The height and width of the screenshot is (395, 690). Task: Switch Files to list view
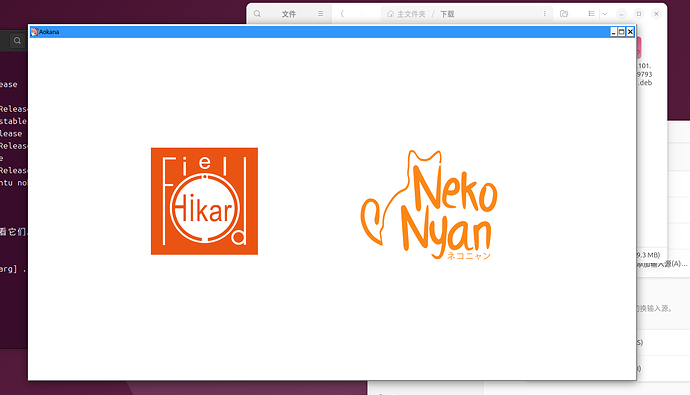point(591,14)
